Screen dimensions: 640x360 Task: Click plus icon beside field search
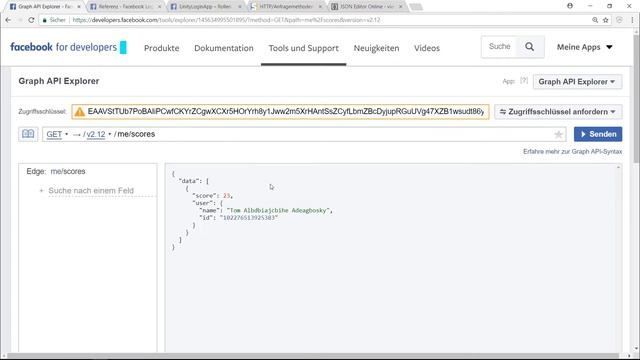click(41, 191)
